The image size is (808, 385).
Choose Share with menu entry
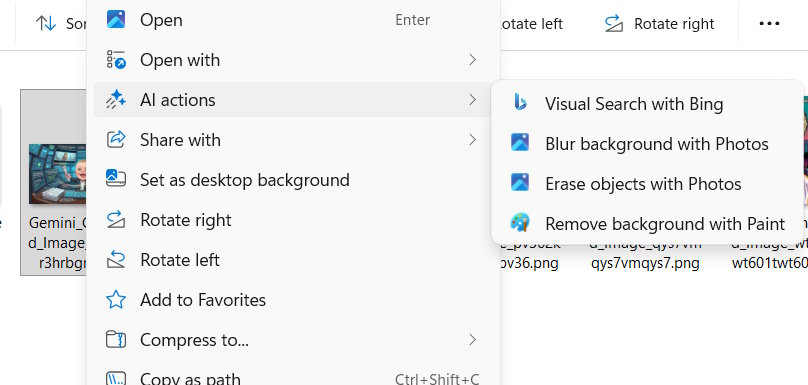[x=293, y=140]
